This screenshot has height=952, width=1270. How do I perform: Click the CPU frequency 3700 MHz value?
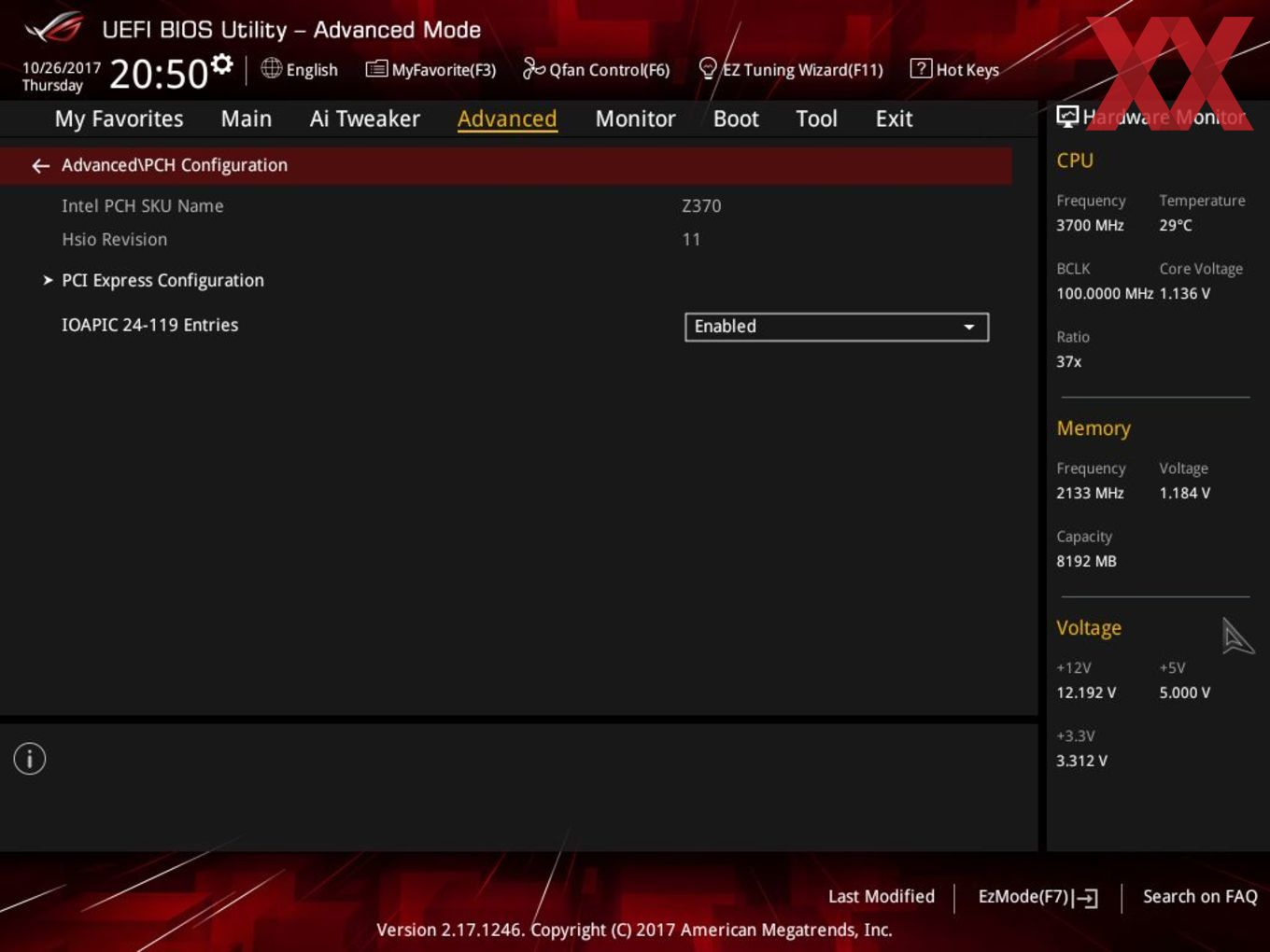[1090, 225]
